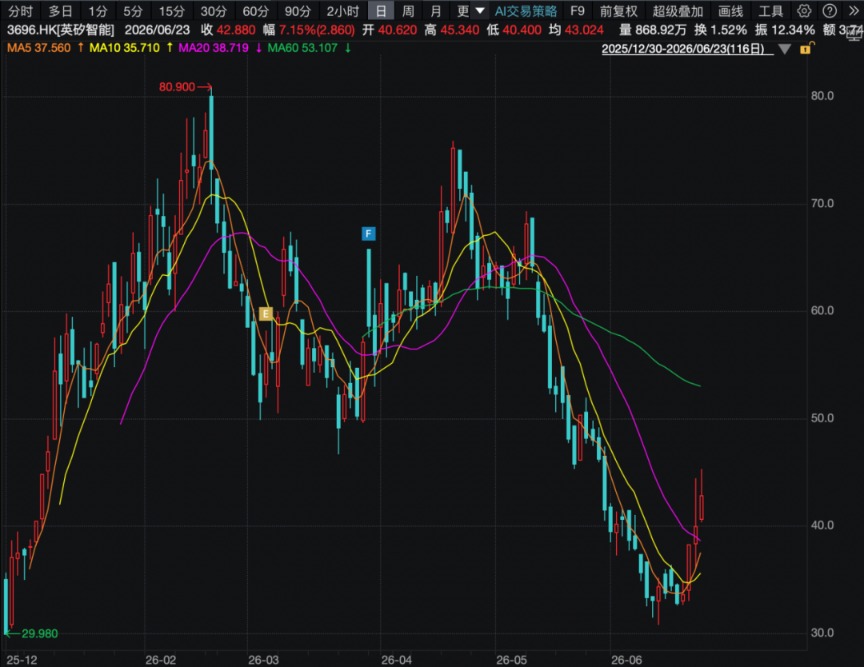
Task: Select the 月 monthly chart tab
Action: pos(436,11)
